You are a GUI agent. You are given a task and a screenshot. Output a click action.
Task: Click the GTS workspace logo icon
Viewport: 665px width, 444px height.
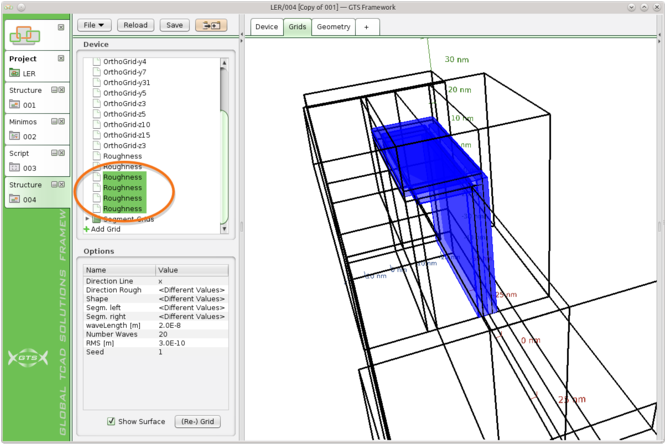[x=22, y=34]
